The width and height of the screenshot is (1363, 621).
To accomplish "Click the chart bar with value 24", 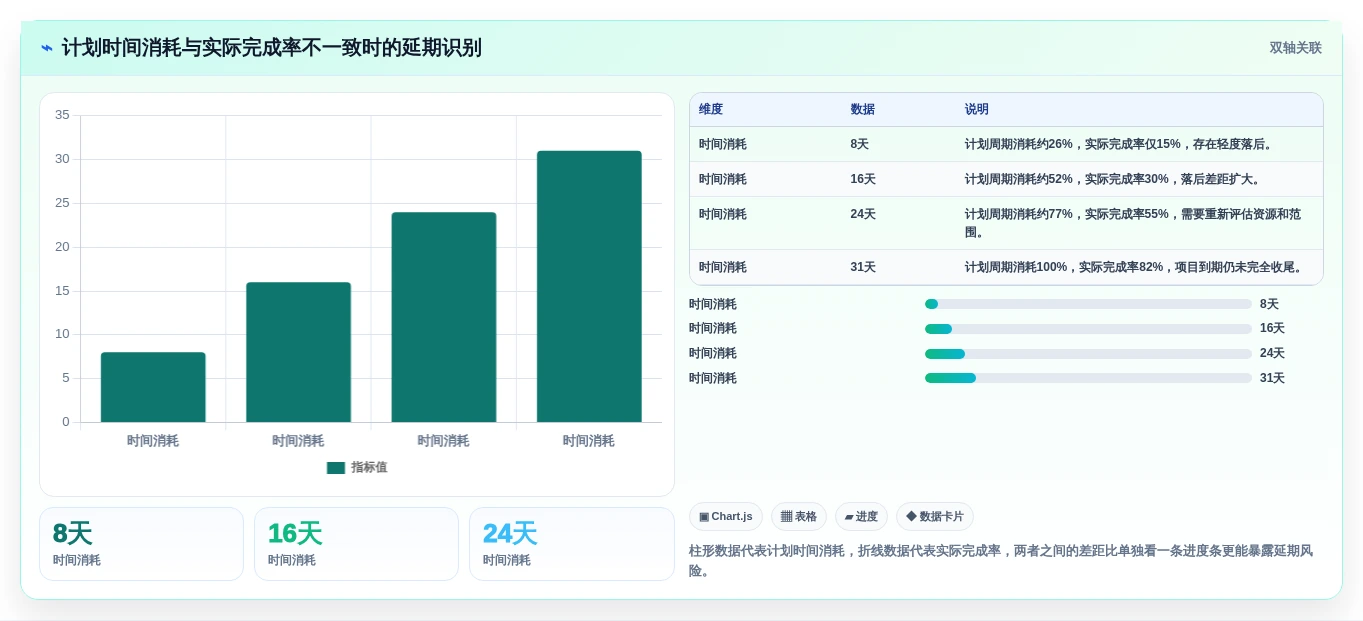I will click(x=443, y=317).
